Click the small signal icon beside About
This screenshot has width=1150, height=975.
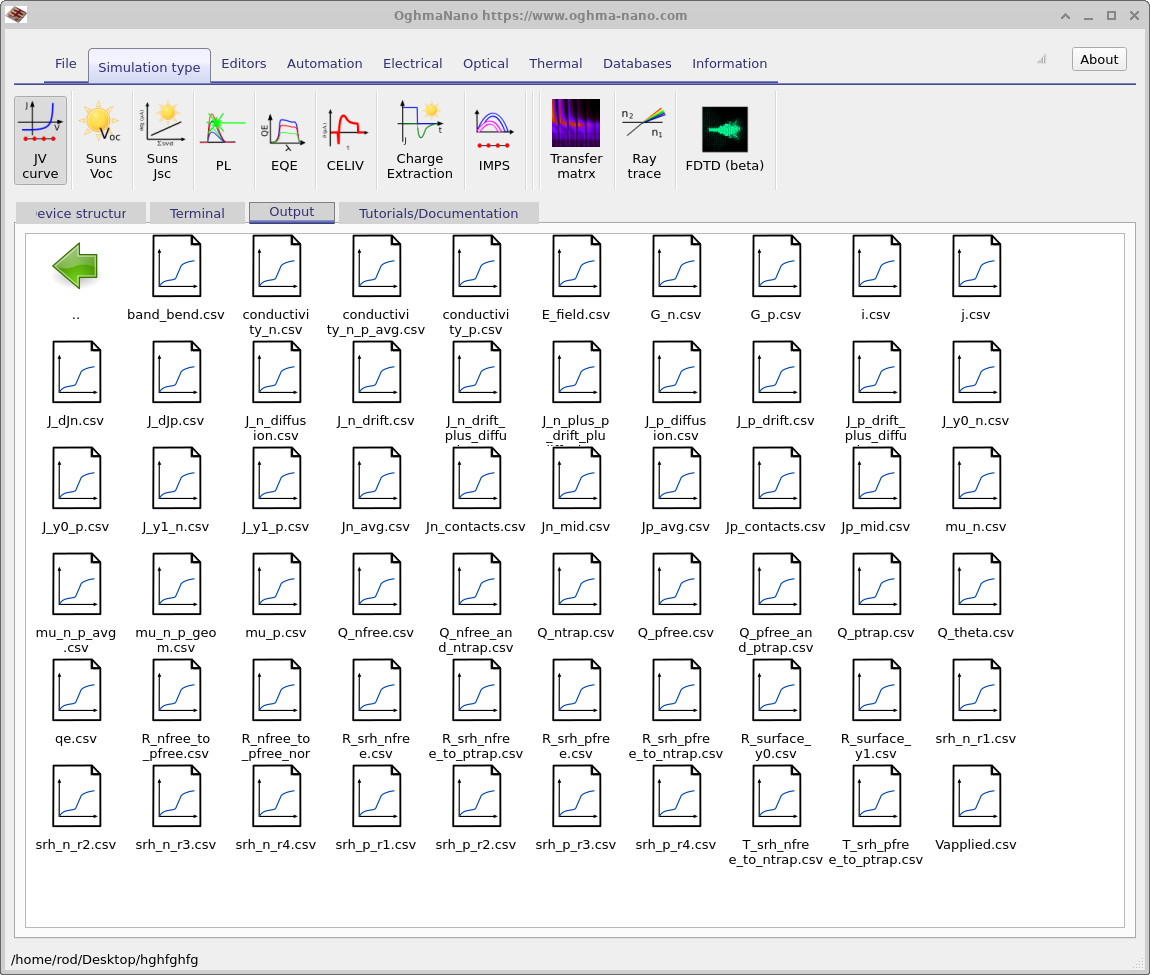(x=1041, y=59)
